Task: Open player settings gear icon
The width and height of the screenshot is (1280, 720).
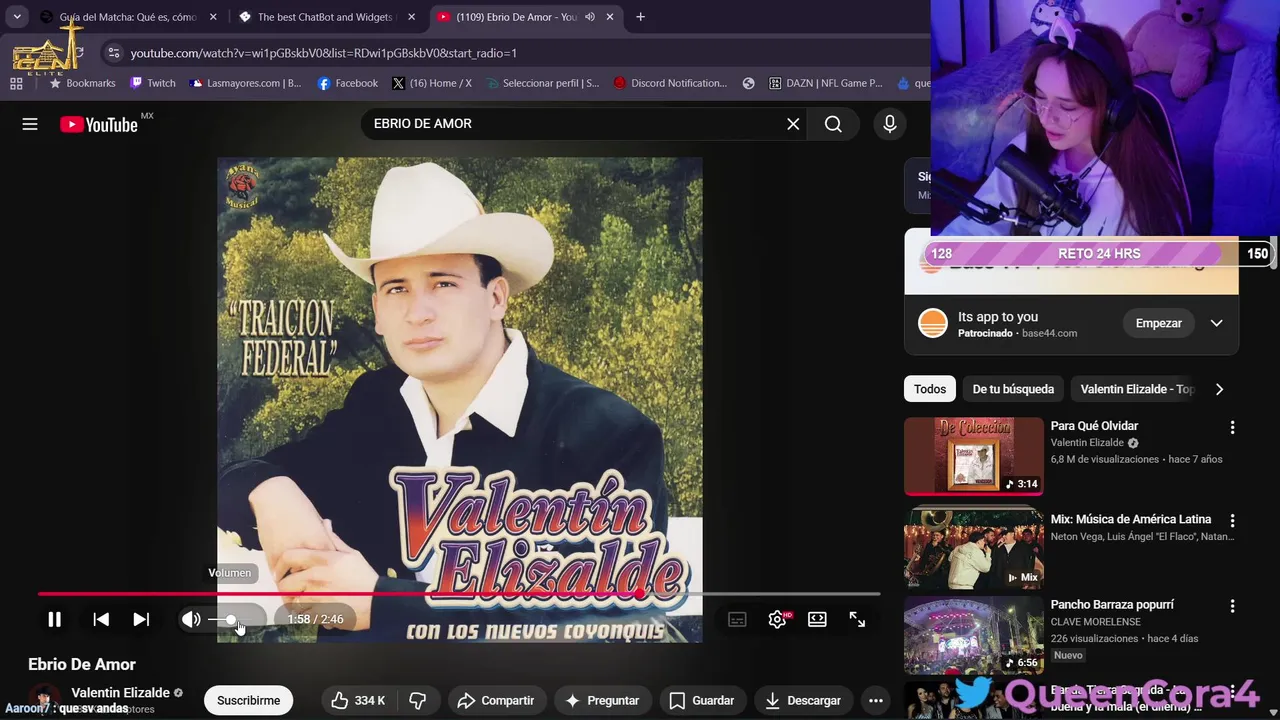Action: 777,619
